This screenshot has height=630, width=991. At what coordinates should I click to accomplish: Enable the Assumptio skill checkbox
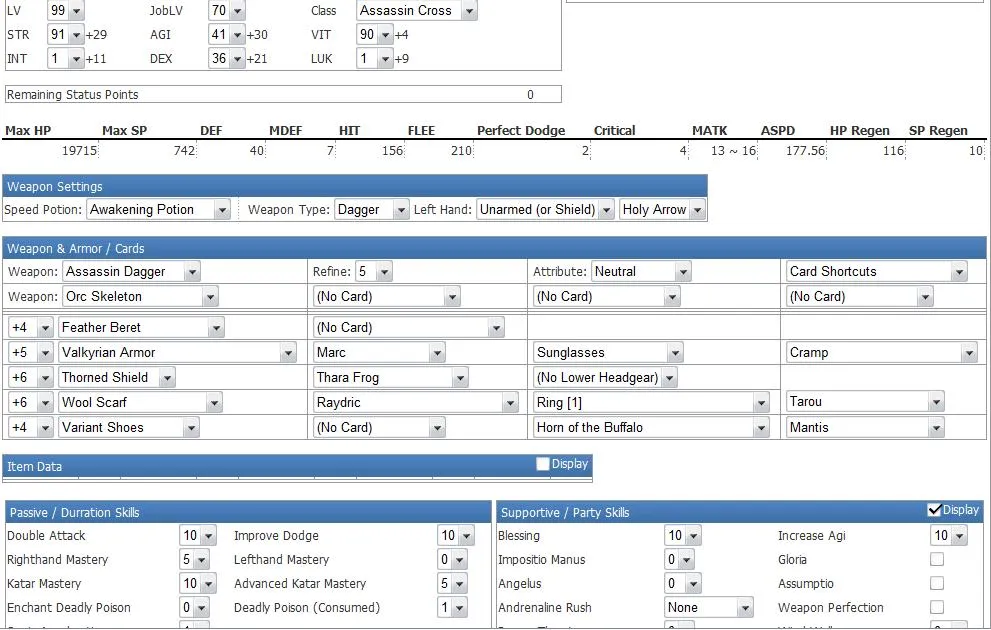pyautogui.click(x=937, y=584)
